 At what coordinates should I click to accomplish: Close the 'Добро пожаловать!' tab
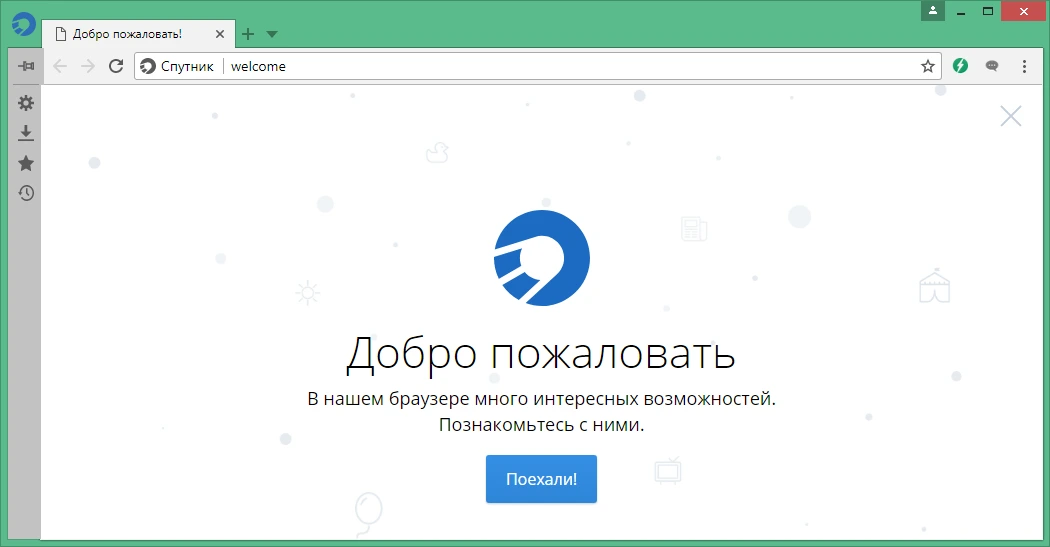(220, 33)
